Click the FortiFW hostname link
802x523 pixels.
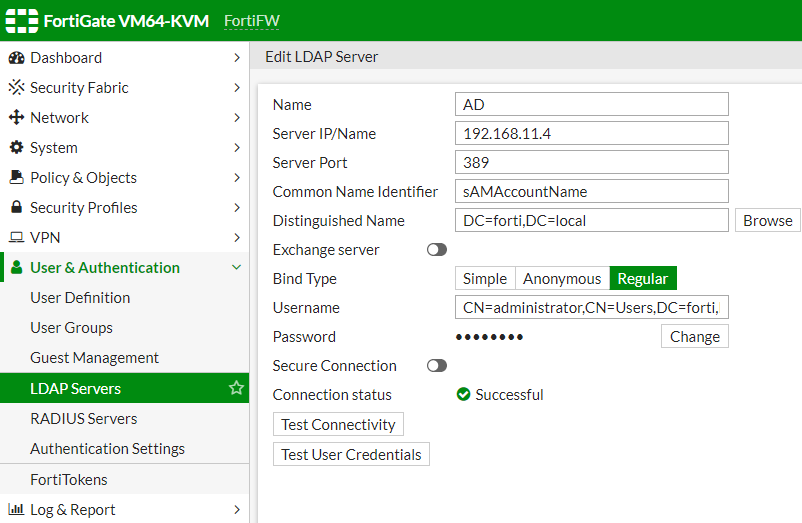(x=252, y=21)
